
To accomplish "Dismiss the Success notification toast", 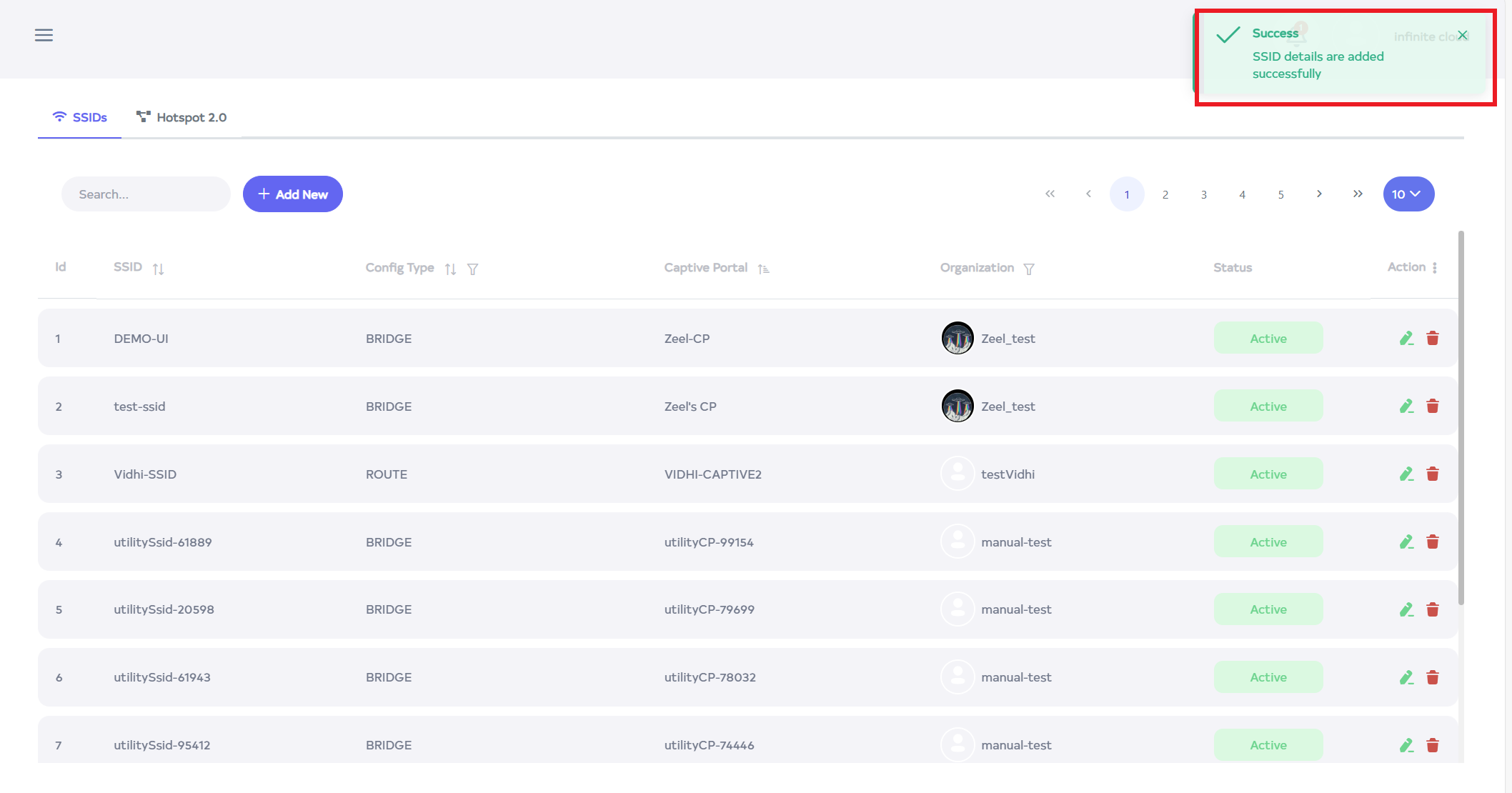I will pyautogui.click(x=1463, y=35).
